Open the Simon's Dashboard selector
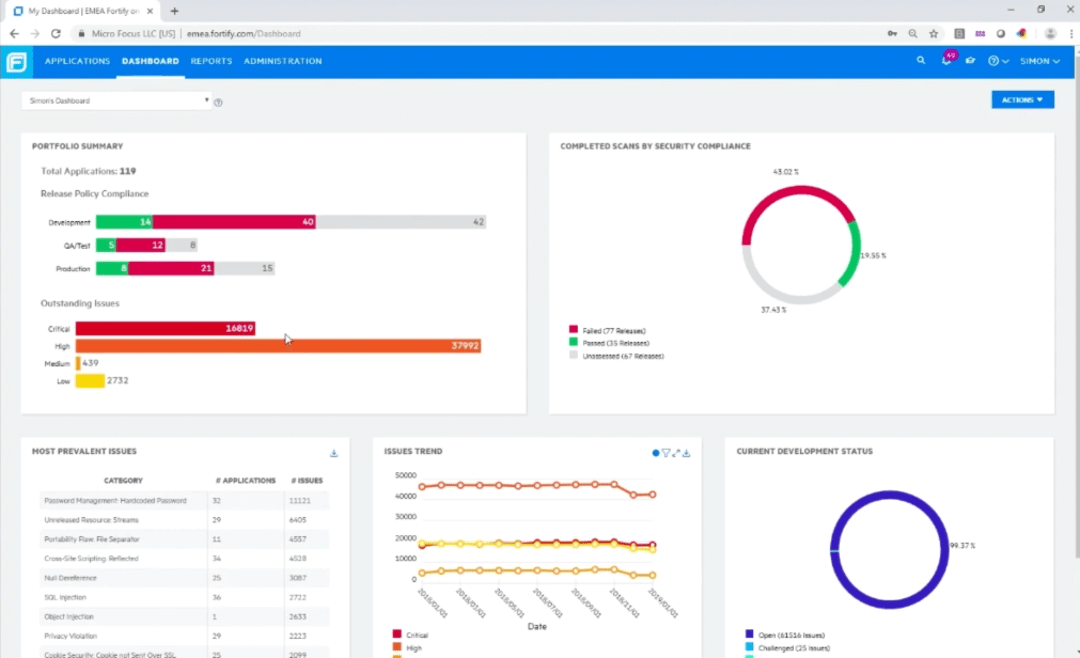The height and width of the screenshot is (658, 1080). 113,100
